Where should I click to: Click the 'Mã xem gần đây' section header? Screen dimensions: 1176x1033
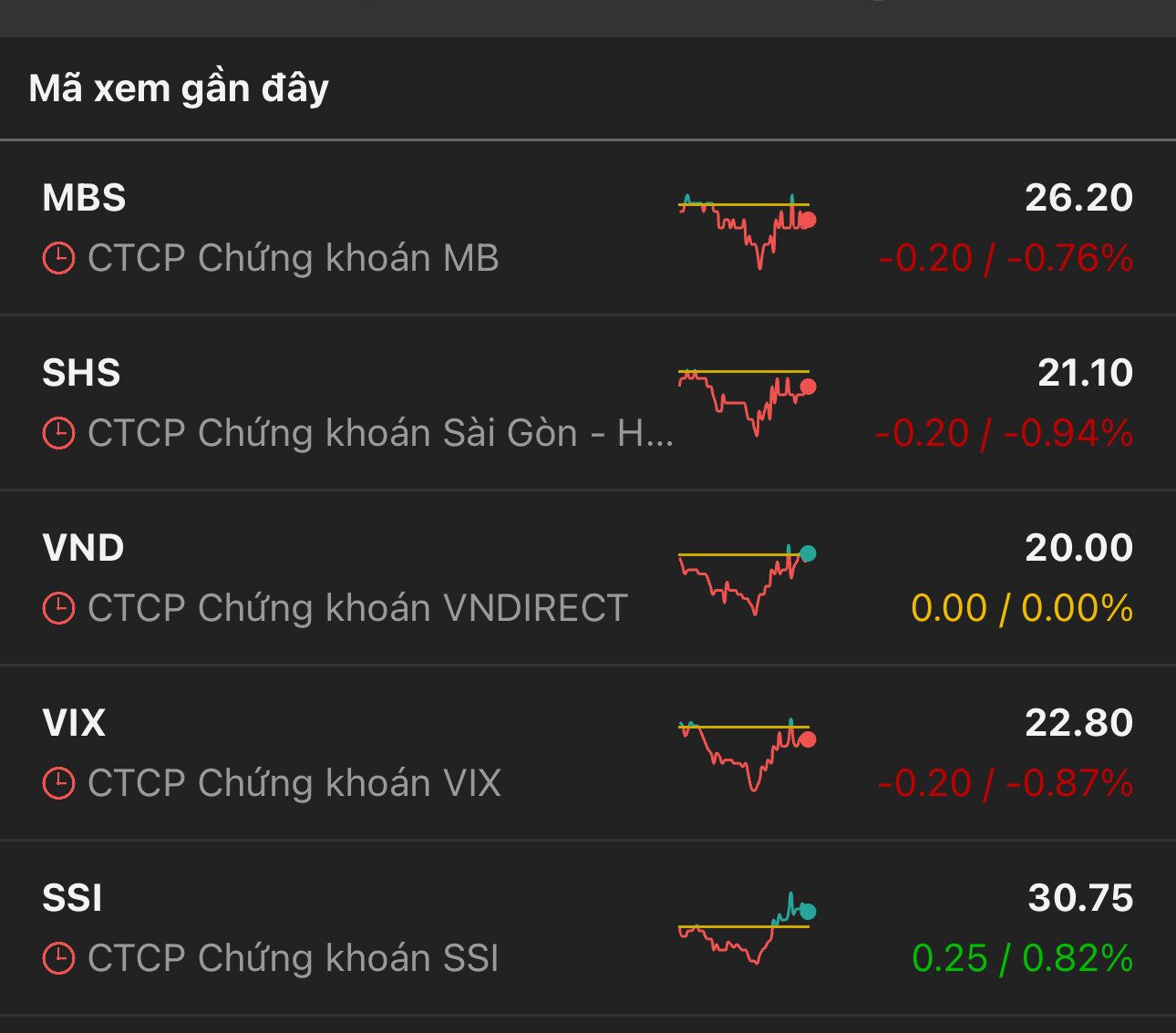[179, 88]
